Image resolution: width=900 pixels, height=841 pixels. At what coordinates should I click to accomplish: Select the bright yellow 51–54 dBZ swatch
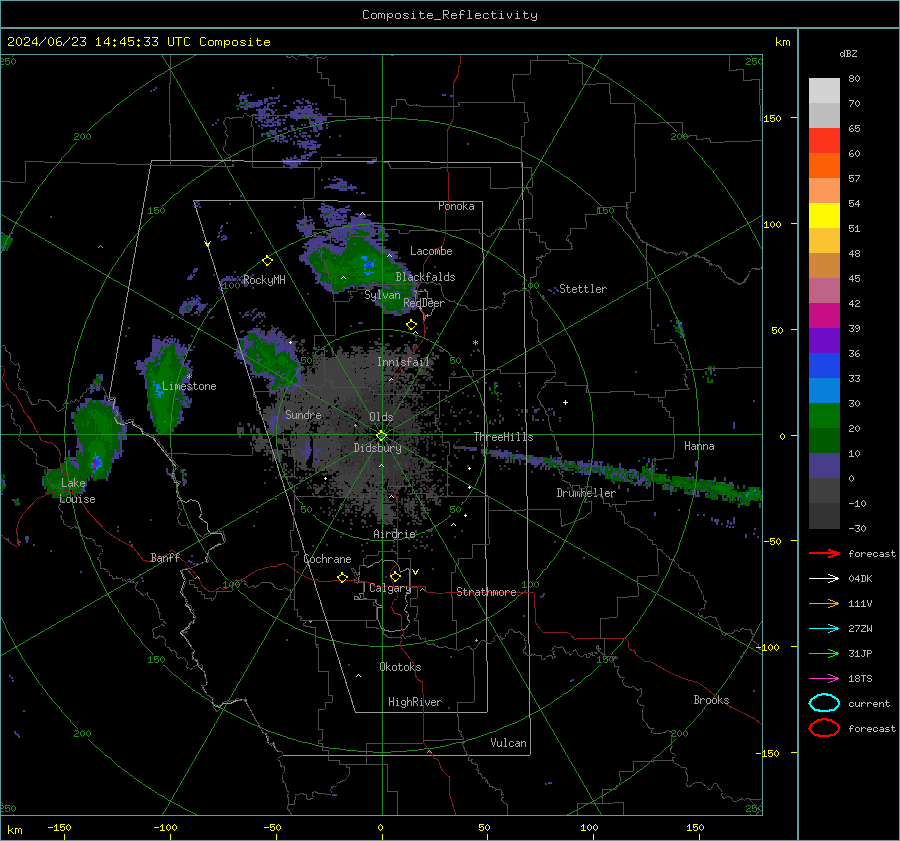point(824,216)
